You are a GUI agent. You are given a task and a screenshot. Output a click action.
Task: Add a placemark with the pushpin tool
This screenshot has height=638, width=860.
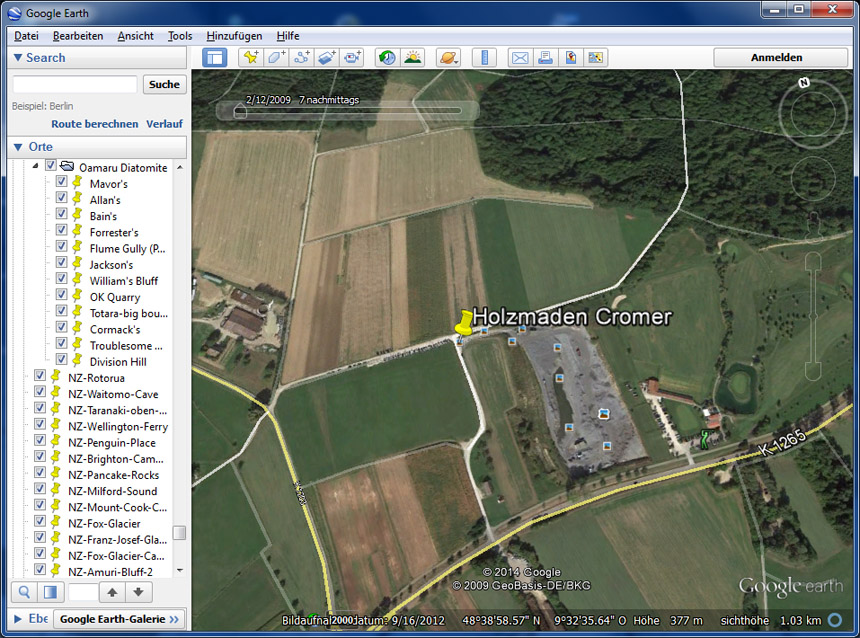251,58
